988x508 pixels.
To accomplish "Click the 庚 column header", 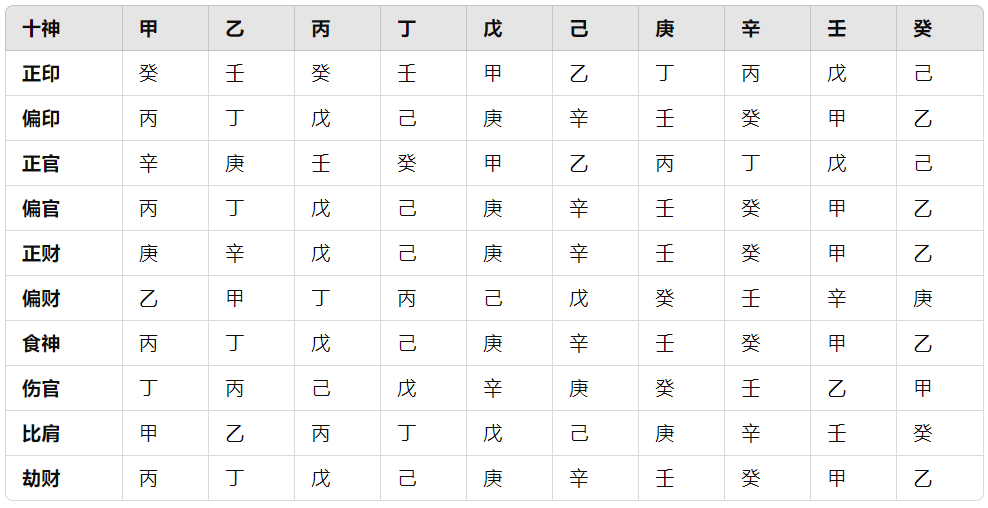I will [665, 29].
